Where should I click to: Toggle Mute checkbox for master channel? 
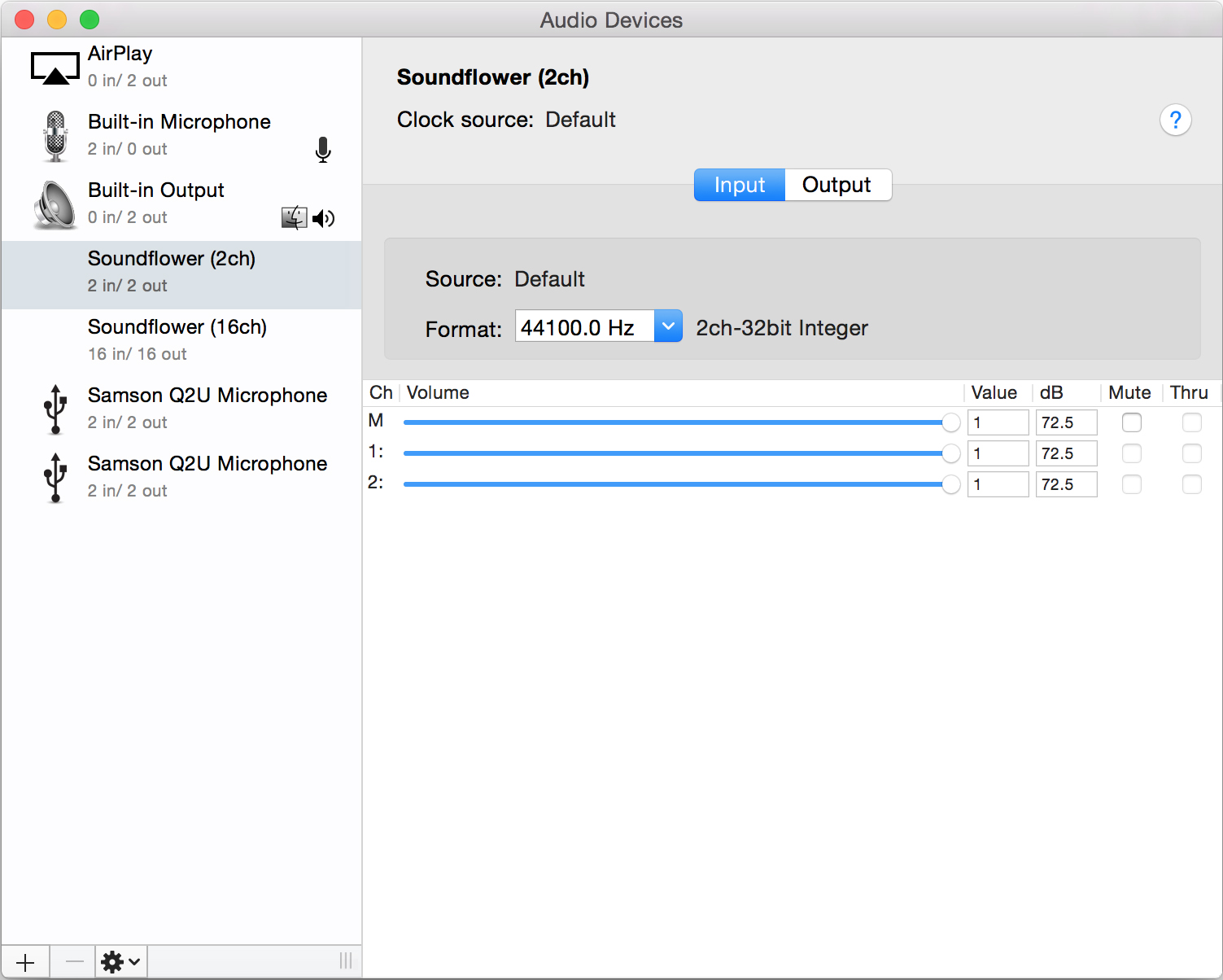(x=1131, y=422)
